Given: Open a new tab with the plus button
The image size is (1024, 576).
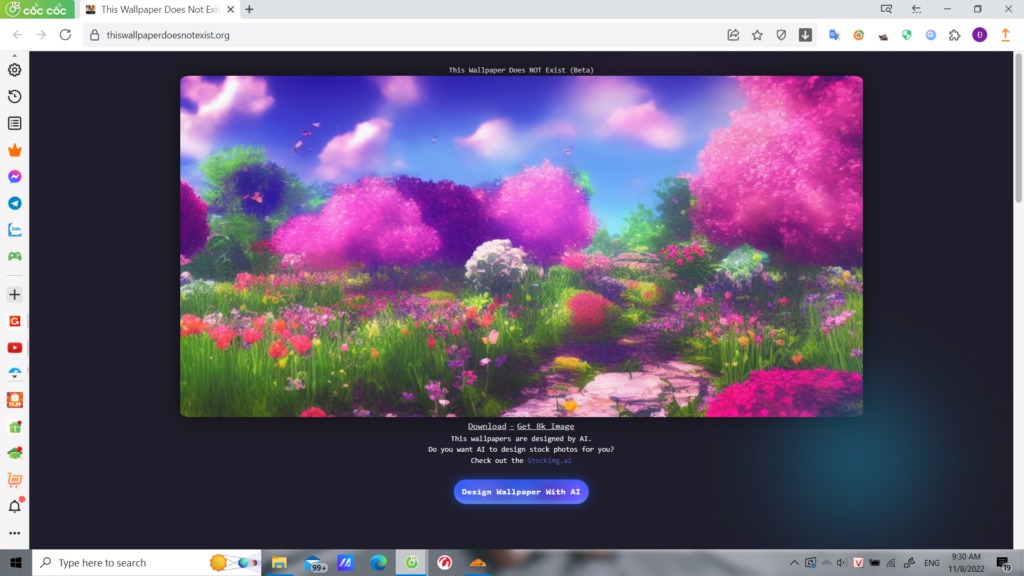Looking at the screenshot, I should click(x=247, y=10).
